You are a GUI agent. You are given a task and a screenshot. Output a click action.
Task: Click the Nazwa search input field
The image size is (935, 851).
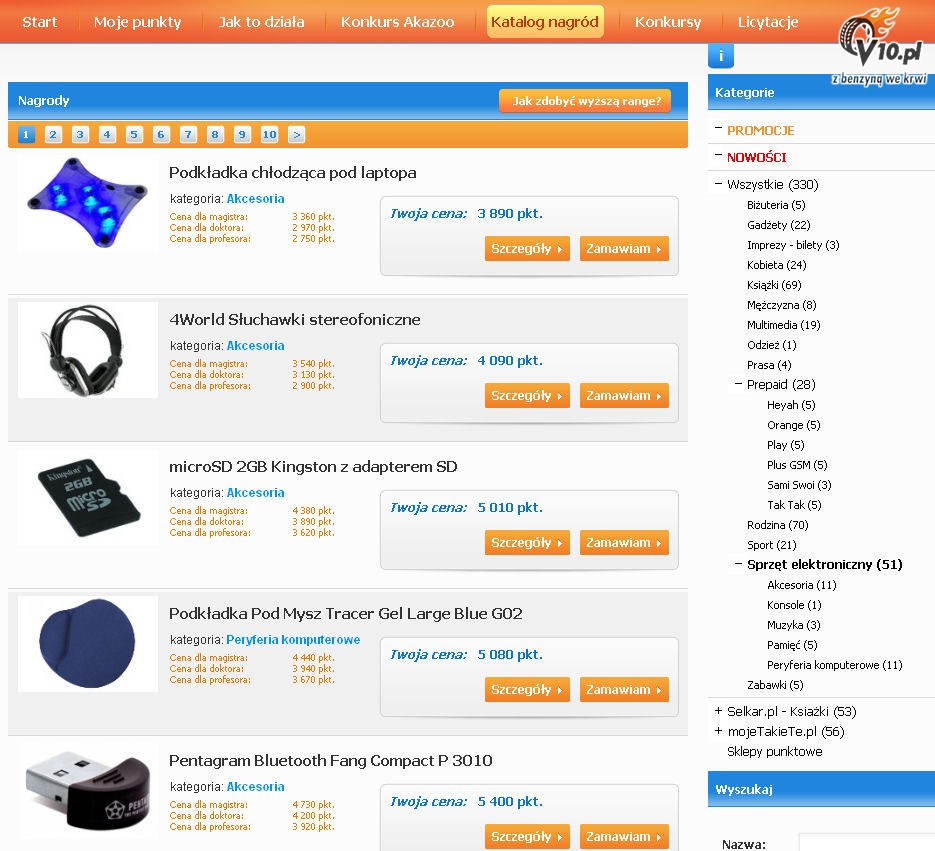[866, 842]
